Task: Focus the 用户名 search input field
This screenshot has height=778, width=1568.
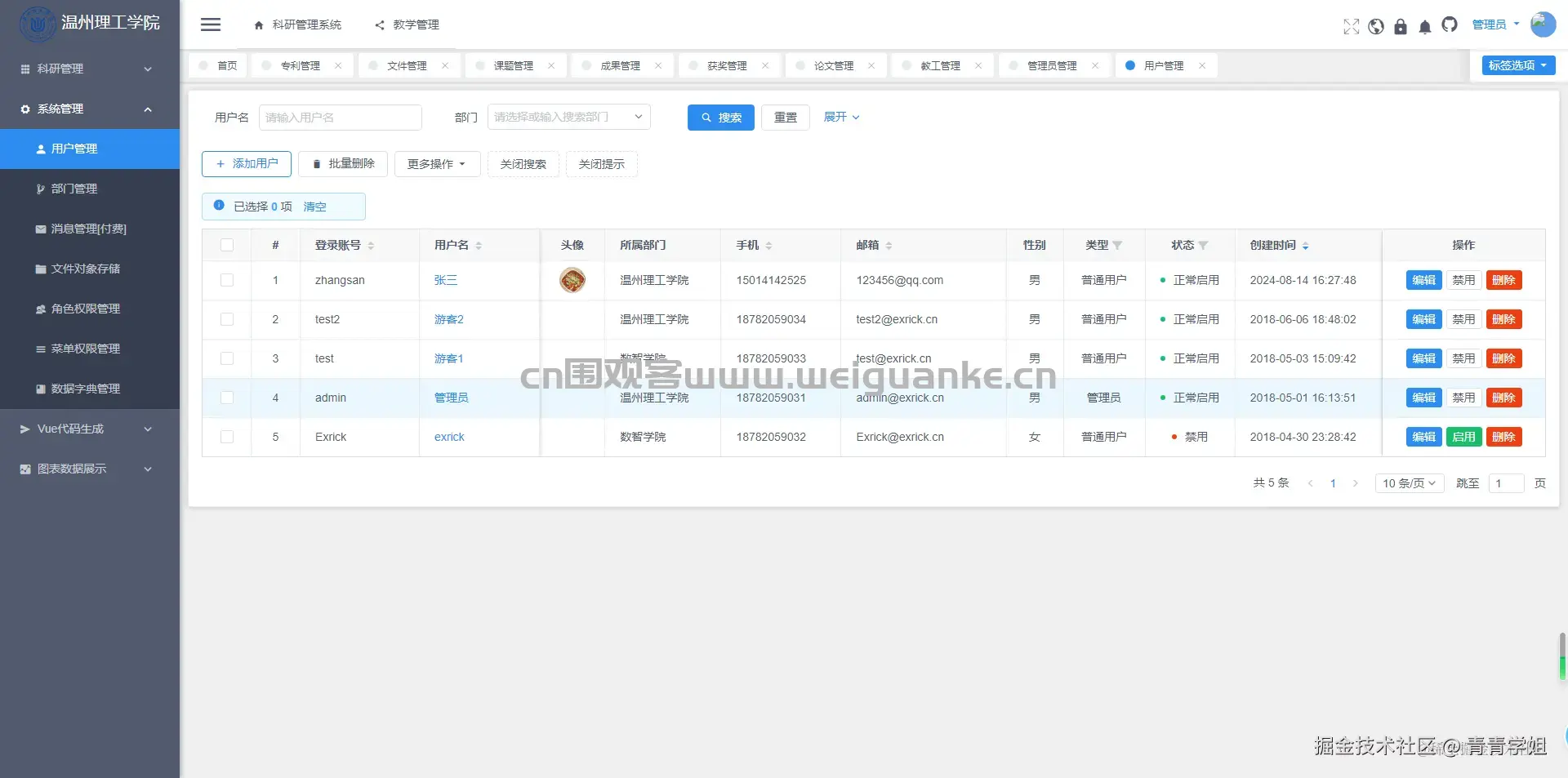Action: click(x=341, y=118)
